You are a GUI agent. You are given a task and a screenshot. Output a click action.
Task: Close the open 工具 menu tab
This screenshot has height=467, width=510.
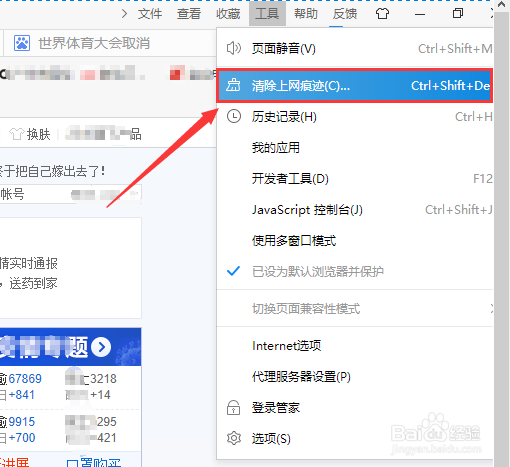click(267, 13)
